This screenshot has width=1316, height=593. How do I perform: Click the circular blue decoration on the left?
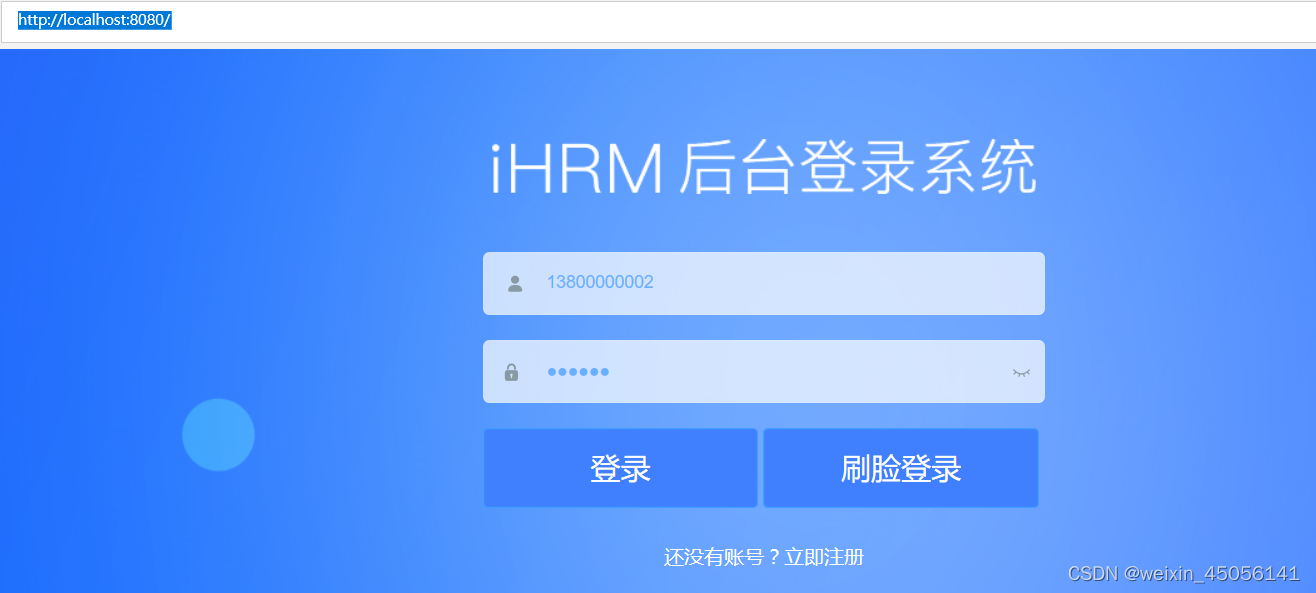pos(218,434)
